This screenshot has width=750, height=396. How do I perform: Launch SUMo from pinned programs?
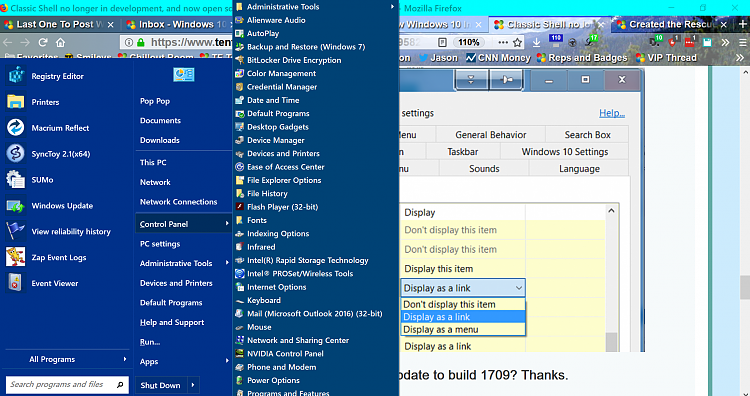click(43, 180)
